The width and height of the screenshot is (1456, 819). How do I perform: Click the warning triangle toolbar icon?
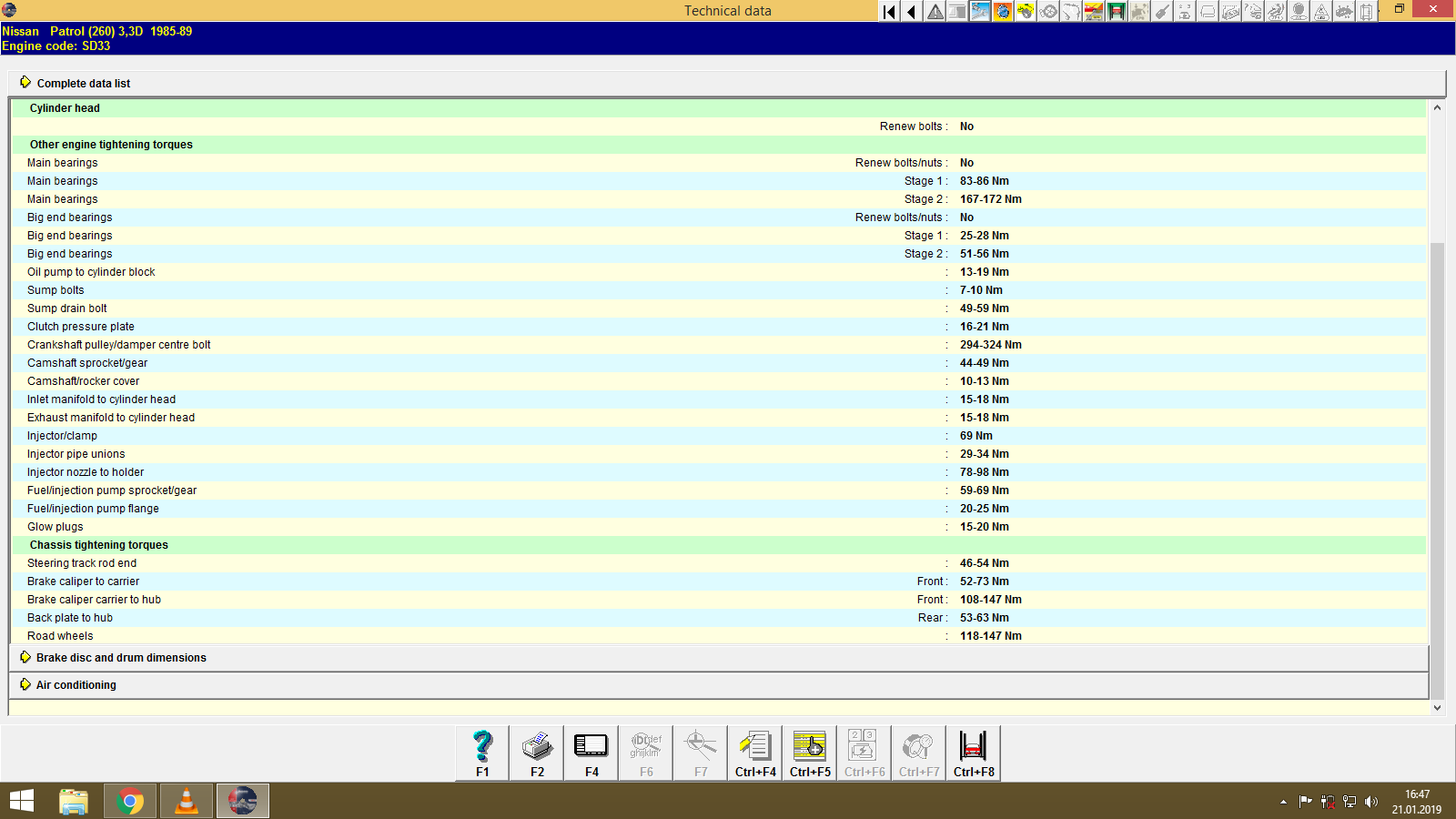point(935,12)
